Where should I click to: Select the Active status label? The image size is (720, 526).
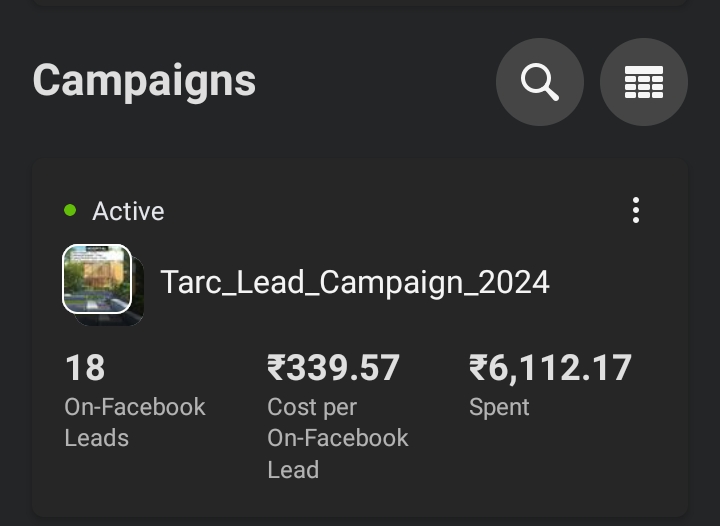pyautogui.click(x=128, y=211)
